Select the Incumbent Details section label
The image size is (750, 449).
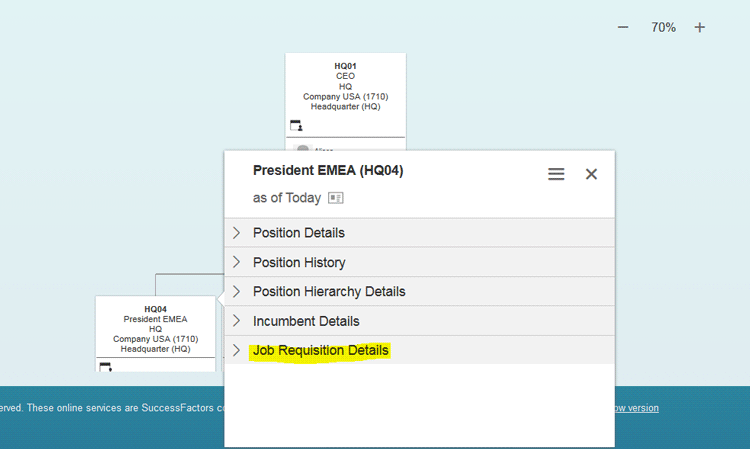coord(305,321)
